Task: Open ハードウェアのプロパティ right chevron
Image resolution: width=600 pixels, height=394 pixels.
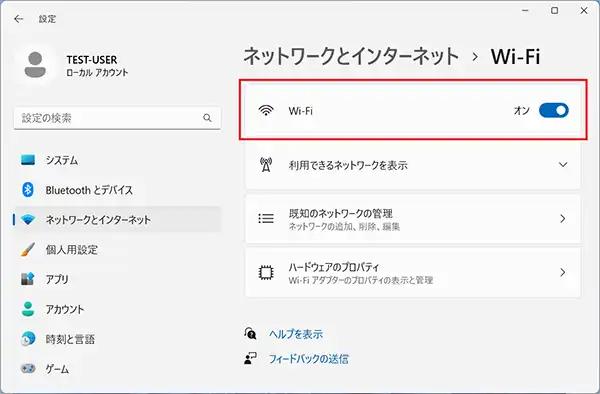Action: click(563, 272)
